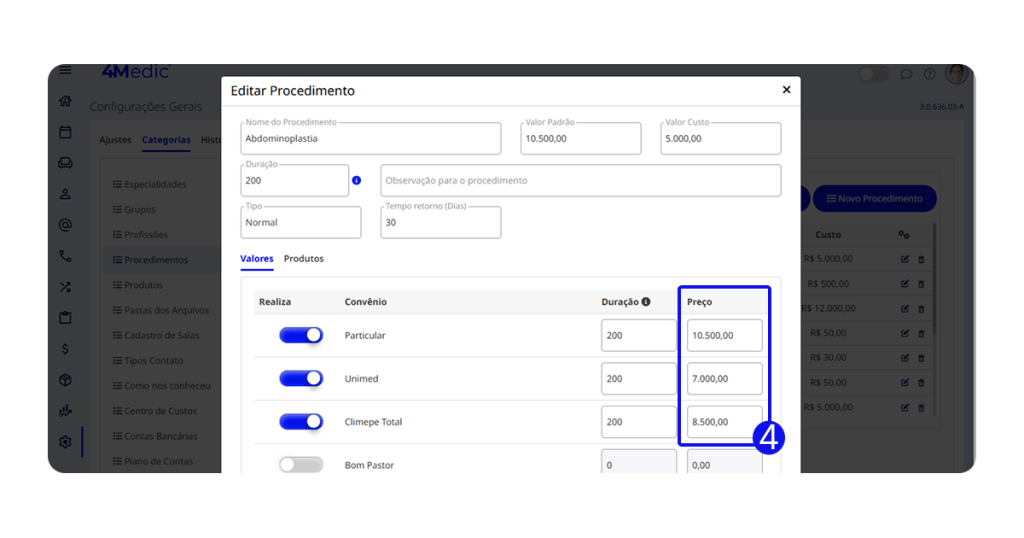Screen dimensions: 1024x538
Task: Enable the Bom Pastor toggle
Action: coord(301,465)
